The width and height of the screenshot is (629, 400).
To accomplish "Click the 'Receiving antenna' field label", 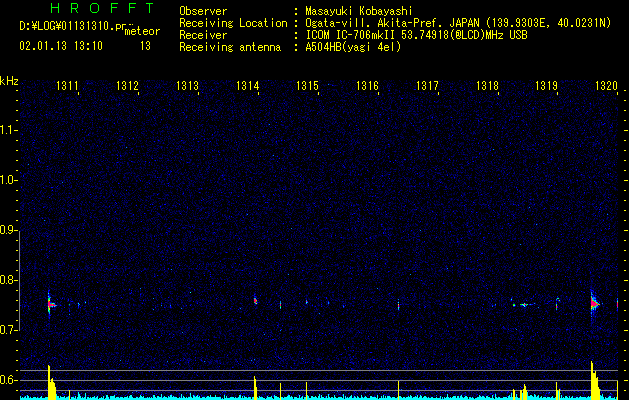I will (230, 47).
